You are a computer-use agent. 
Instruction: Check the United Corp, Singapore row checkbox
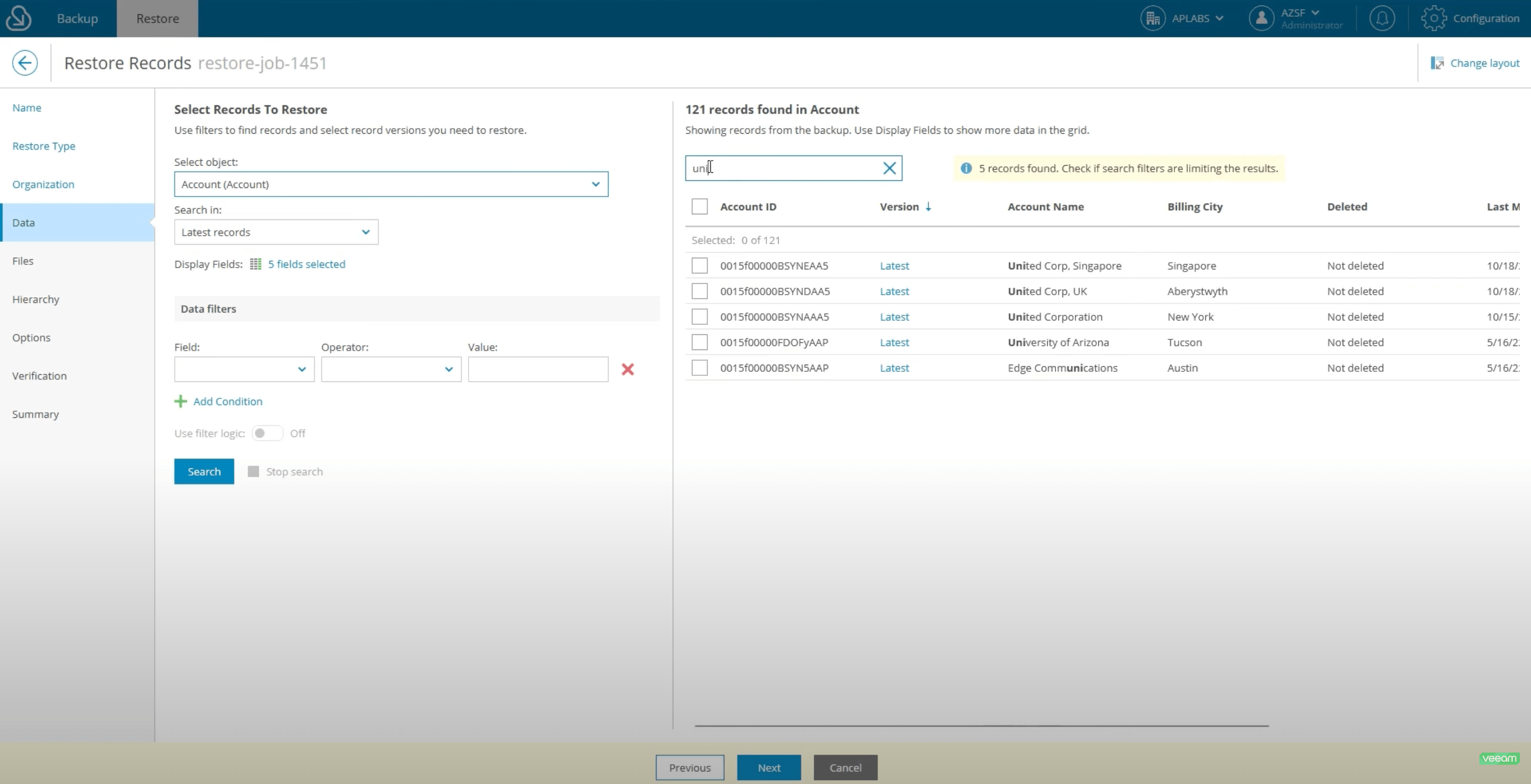point(700,265)
